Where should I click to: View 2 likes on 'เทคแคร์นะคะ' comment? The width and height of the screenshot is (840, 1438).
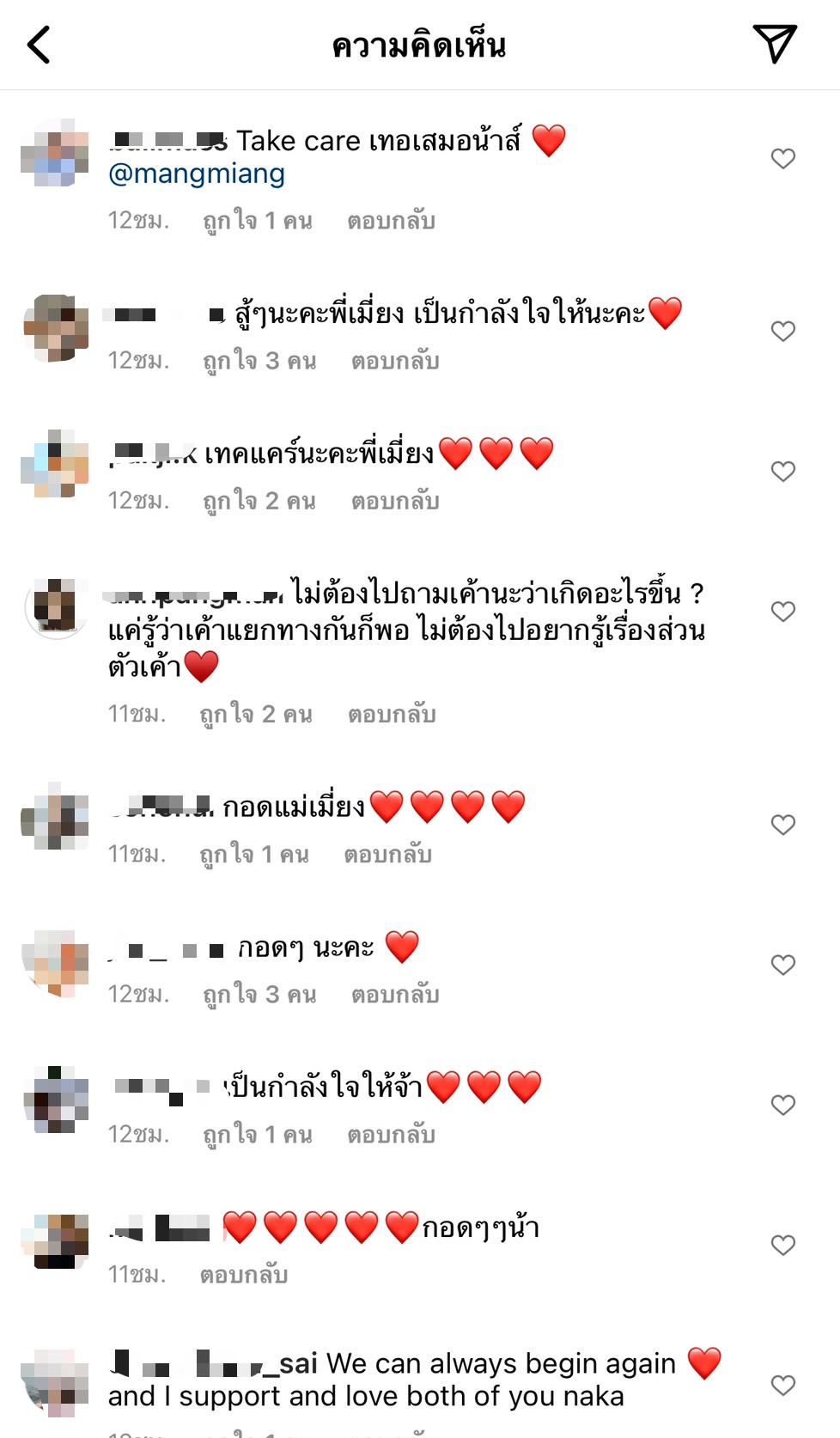(259, 501)
